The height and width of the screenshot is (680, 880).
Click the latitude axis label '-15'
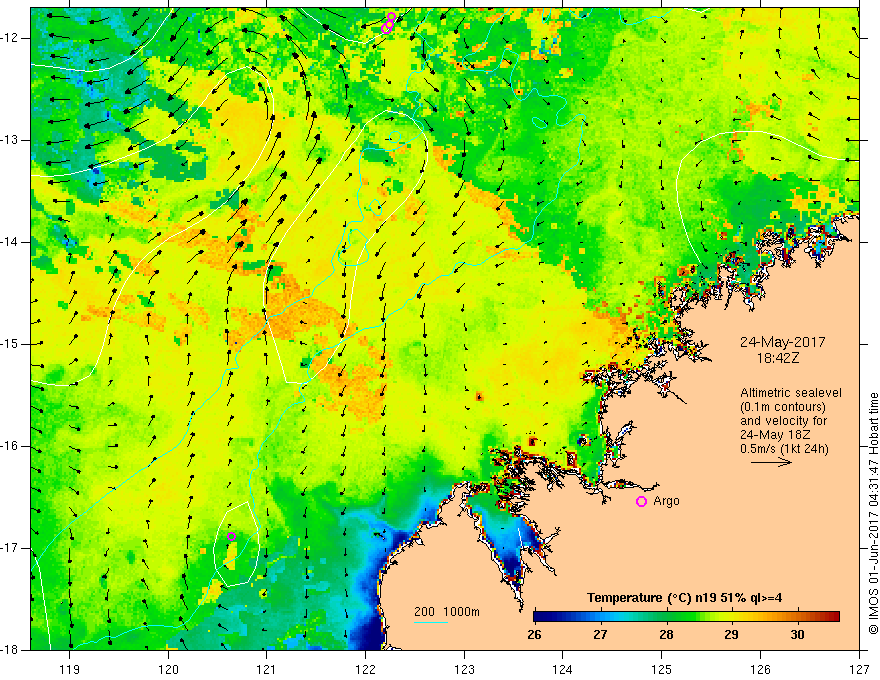point(10,344)
